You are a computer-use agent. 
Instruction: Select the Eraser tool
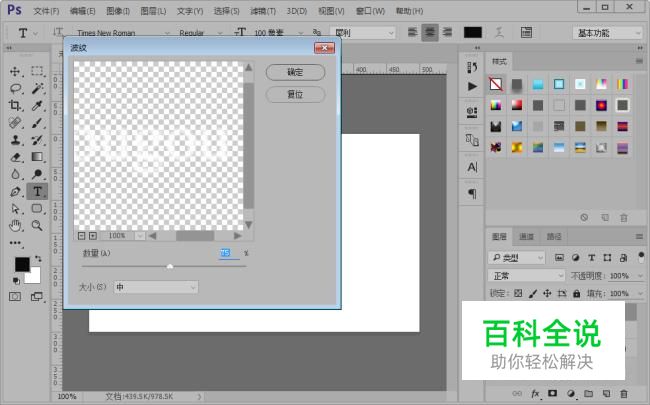pyautogui.click(x=15, y=157)
